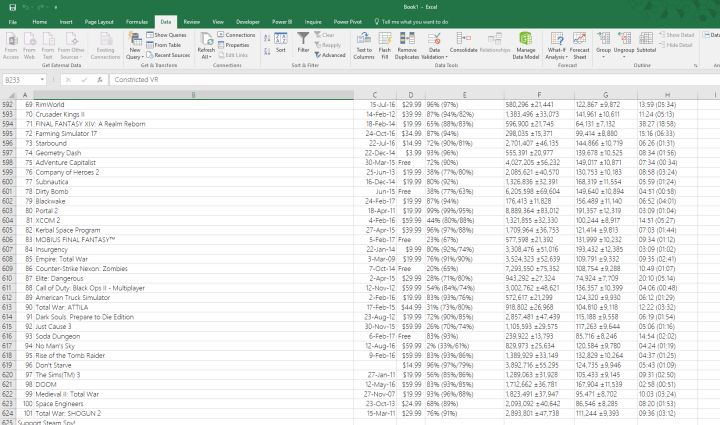
Task: Switch to the Developer tab
Action: tap(248, 22)
